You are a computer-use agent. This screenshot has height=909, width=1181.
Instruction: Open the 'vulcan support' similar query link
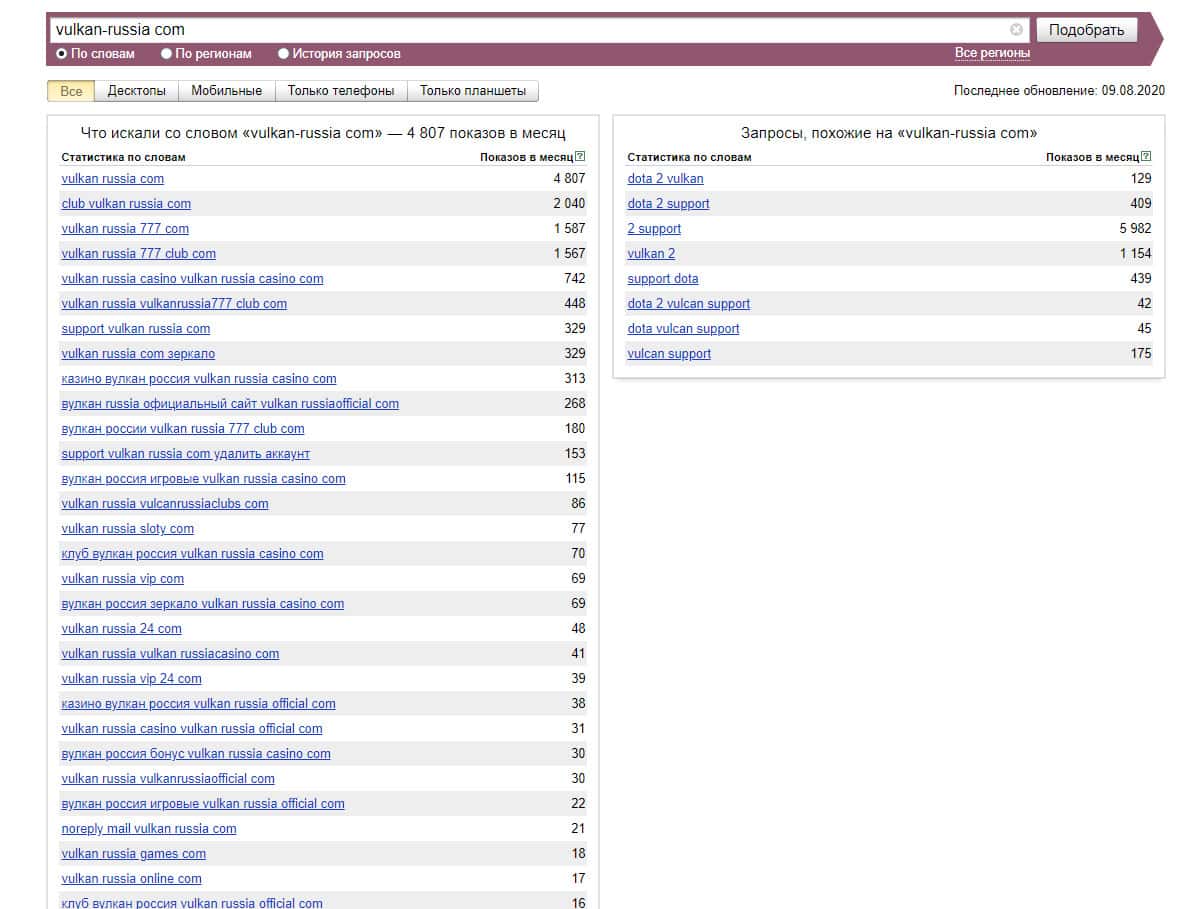(x=669, y=354)
